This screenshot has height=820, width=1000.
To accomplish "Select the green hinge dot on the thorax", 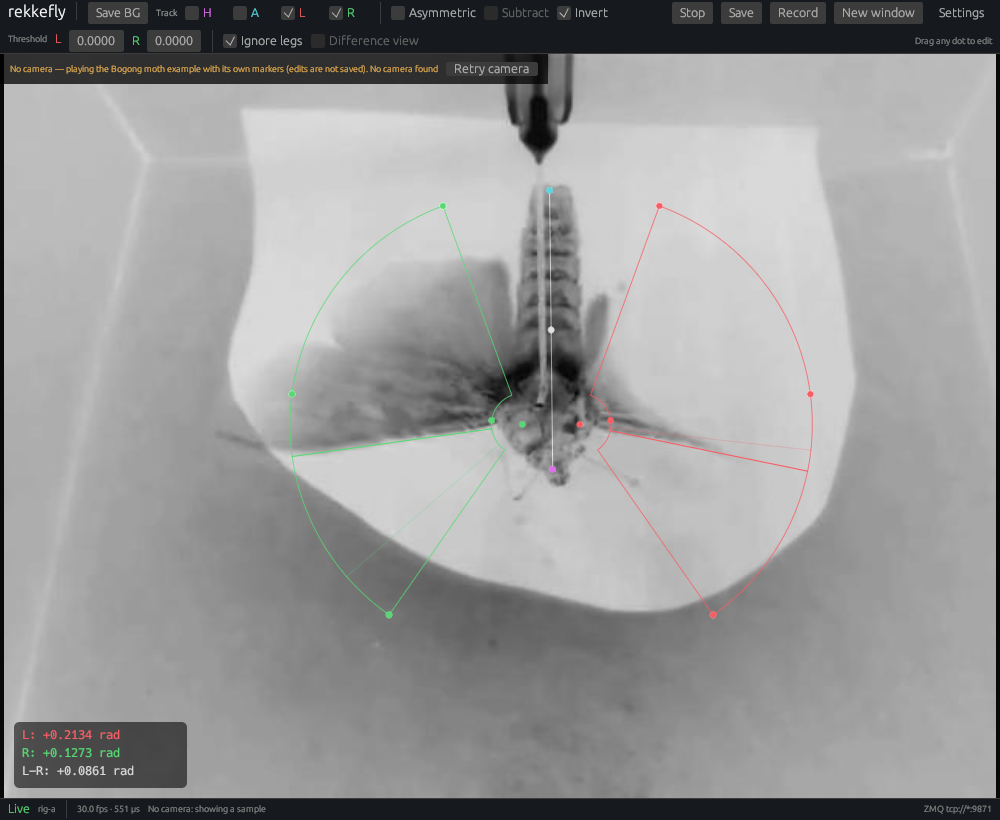I will (522, 424).
